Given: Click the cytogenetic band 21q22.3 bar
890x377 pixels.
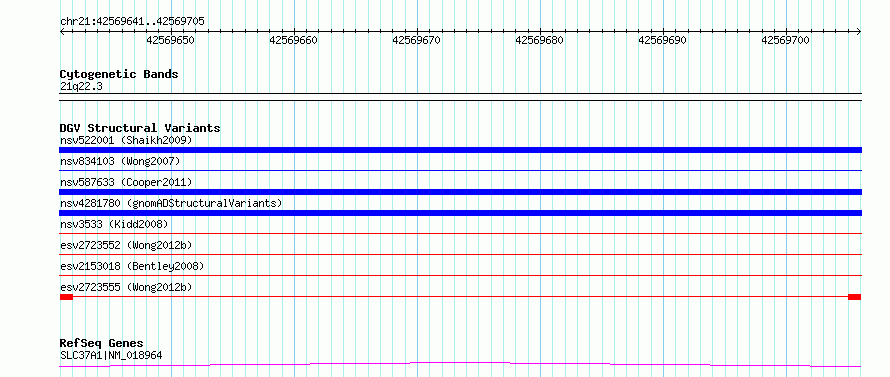Looking at the screenshot, I should click(460, 97).
